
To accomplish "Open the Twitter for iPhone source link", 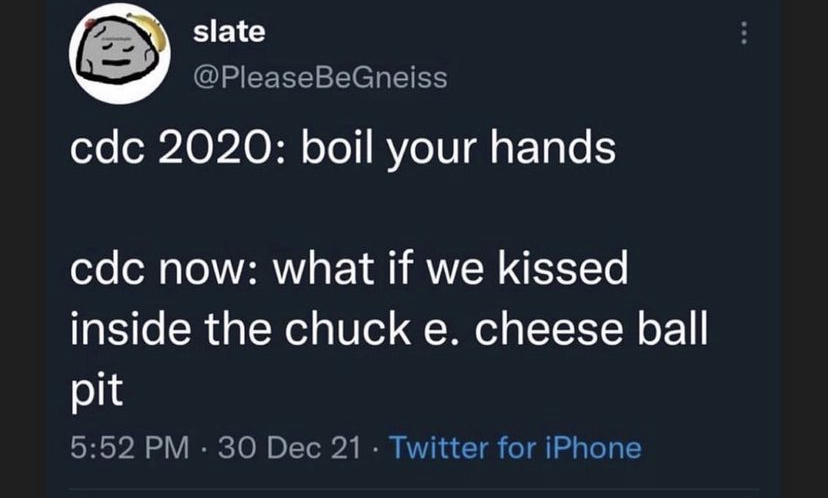I will [x=514, y=447].
